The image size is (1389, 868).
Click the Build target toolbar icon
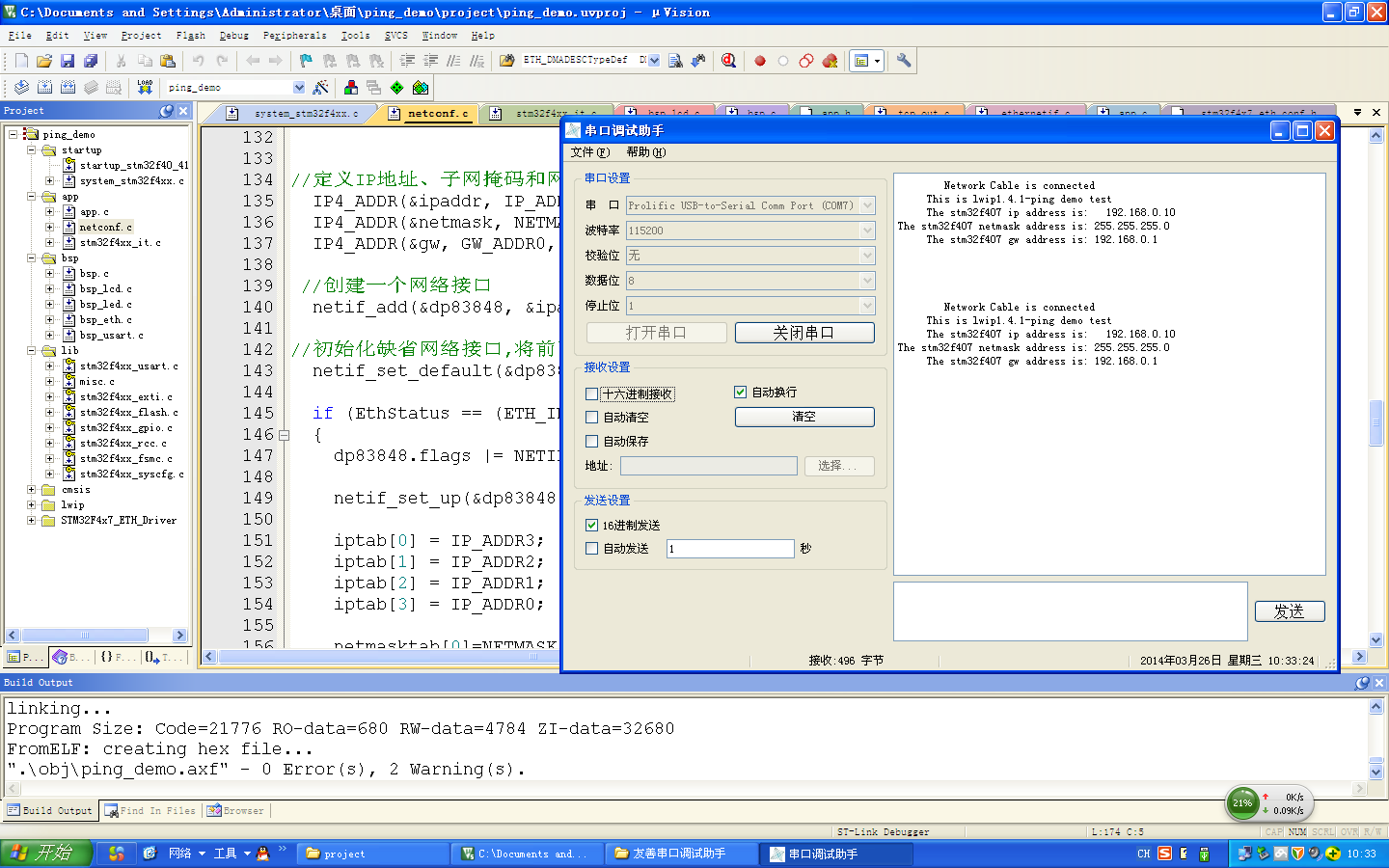click(x=44, y=88)
